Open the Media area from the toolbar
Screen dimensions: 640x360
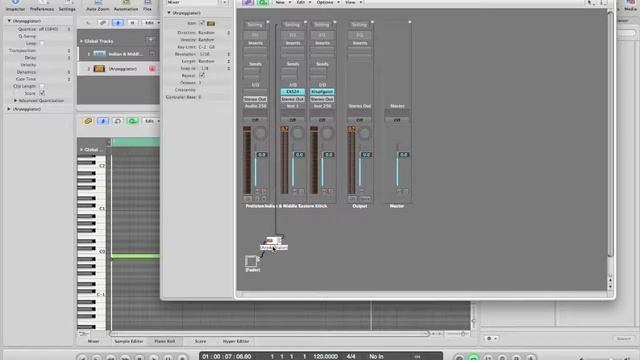[x=630, y=5]
